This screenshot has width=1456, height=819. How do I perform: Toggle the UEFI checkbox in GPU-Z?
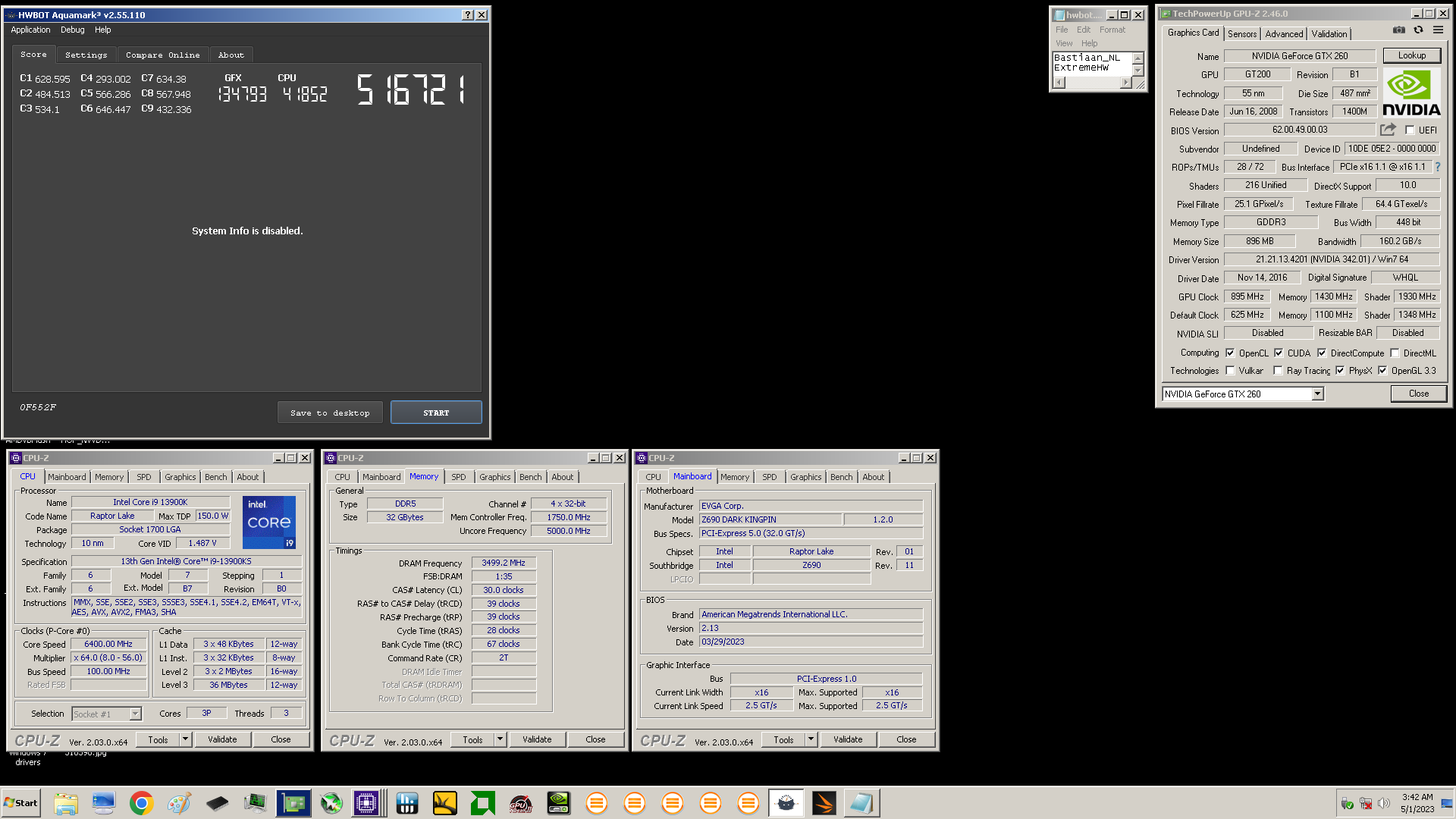[x=1410, y=130]
